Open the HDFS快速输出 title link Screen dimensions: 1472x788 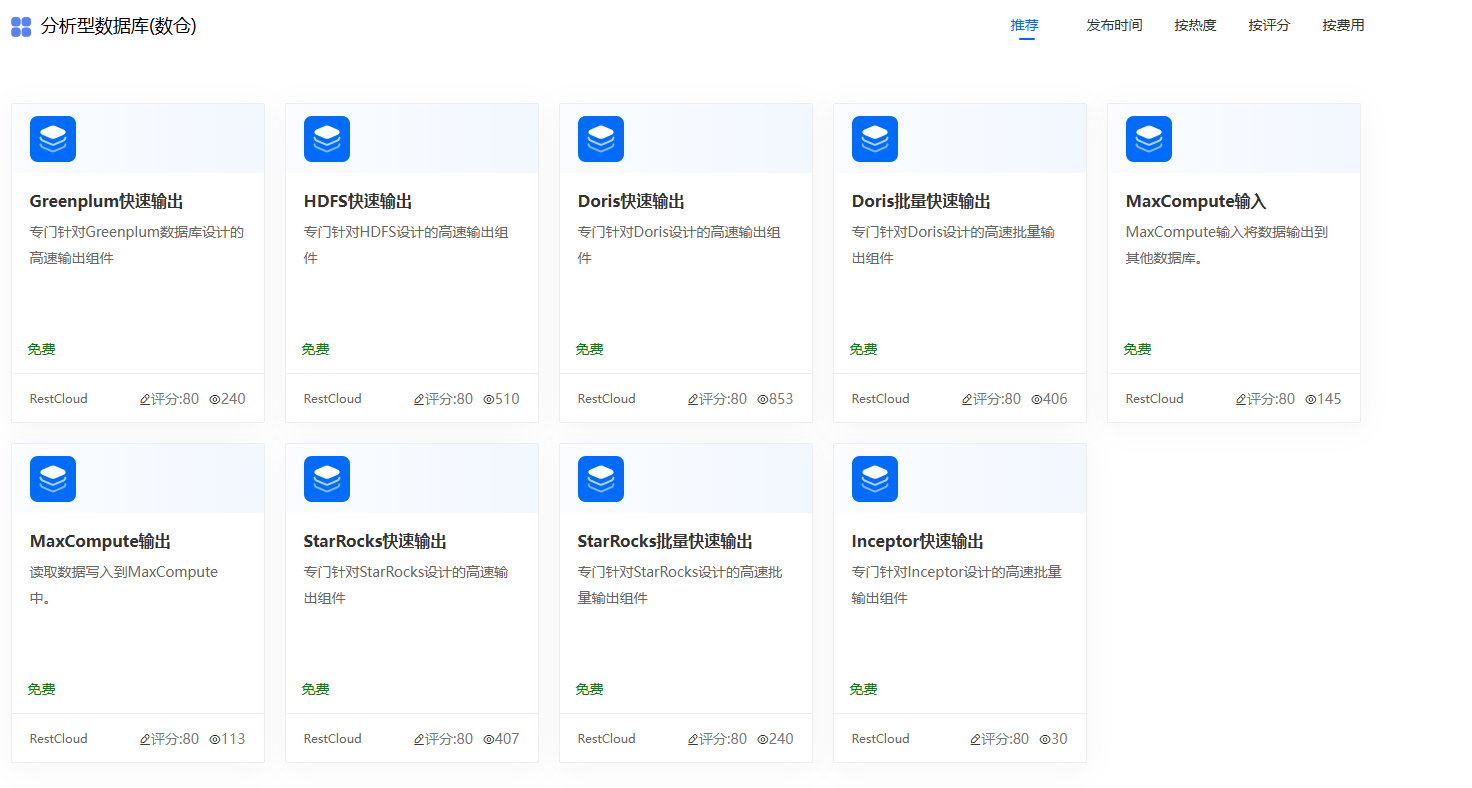coord(358,201)
